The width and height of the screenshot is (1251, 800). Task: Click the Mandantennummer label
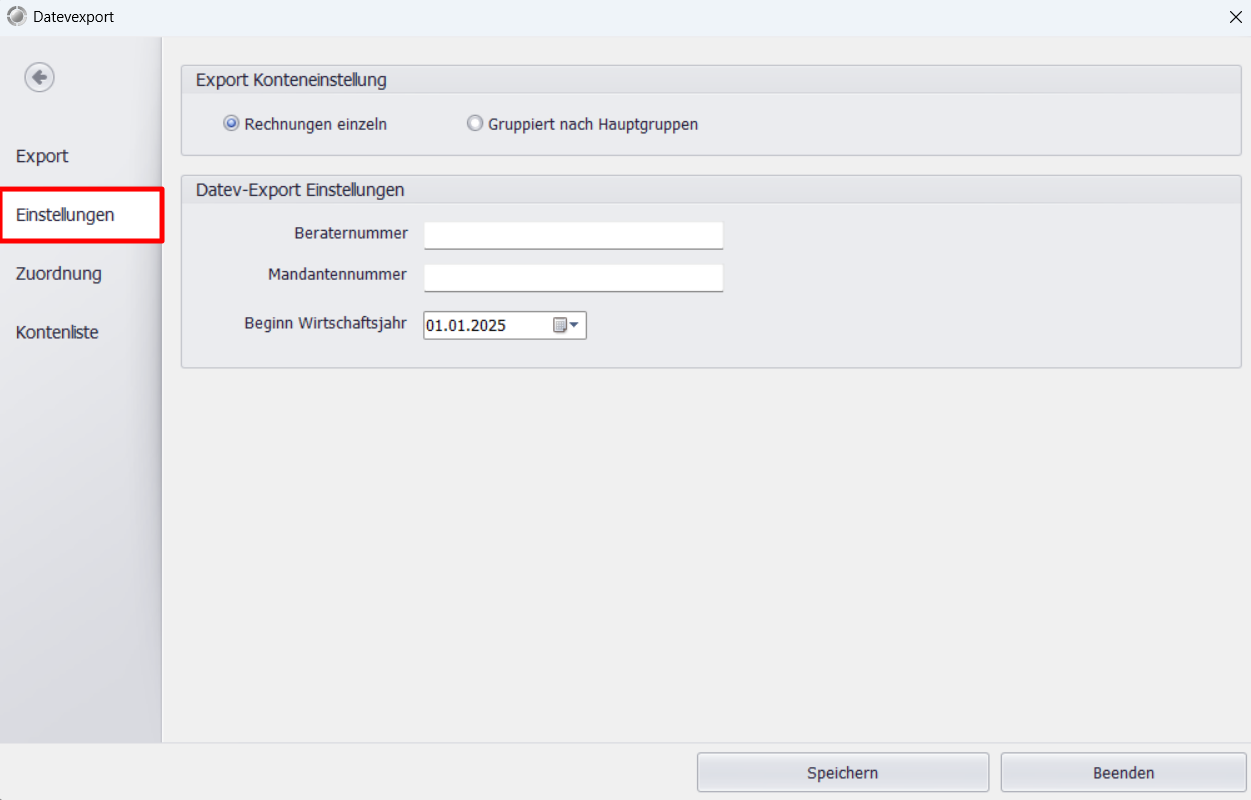[337, 274]
